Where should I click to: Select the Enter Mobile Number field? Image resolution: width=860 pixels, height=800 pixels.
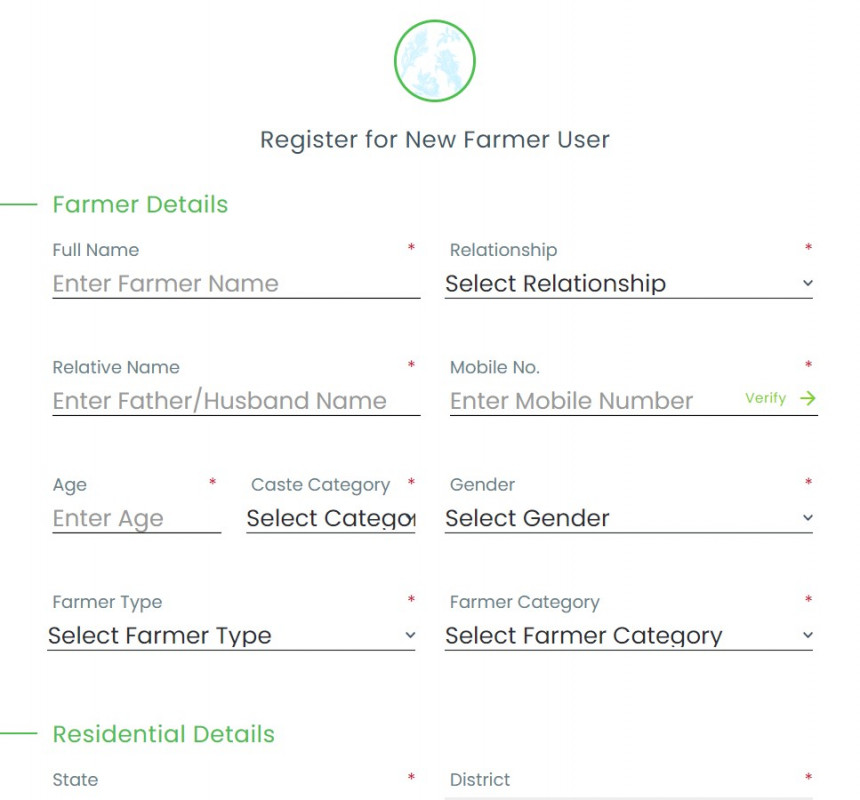pos(590,401)
